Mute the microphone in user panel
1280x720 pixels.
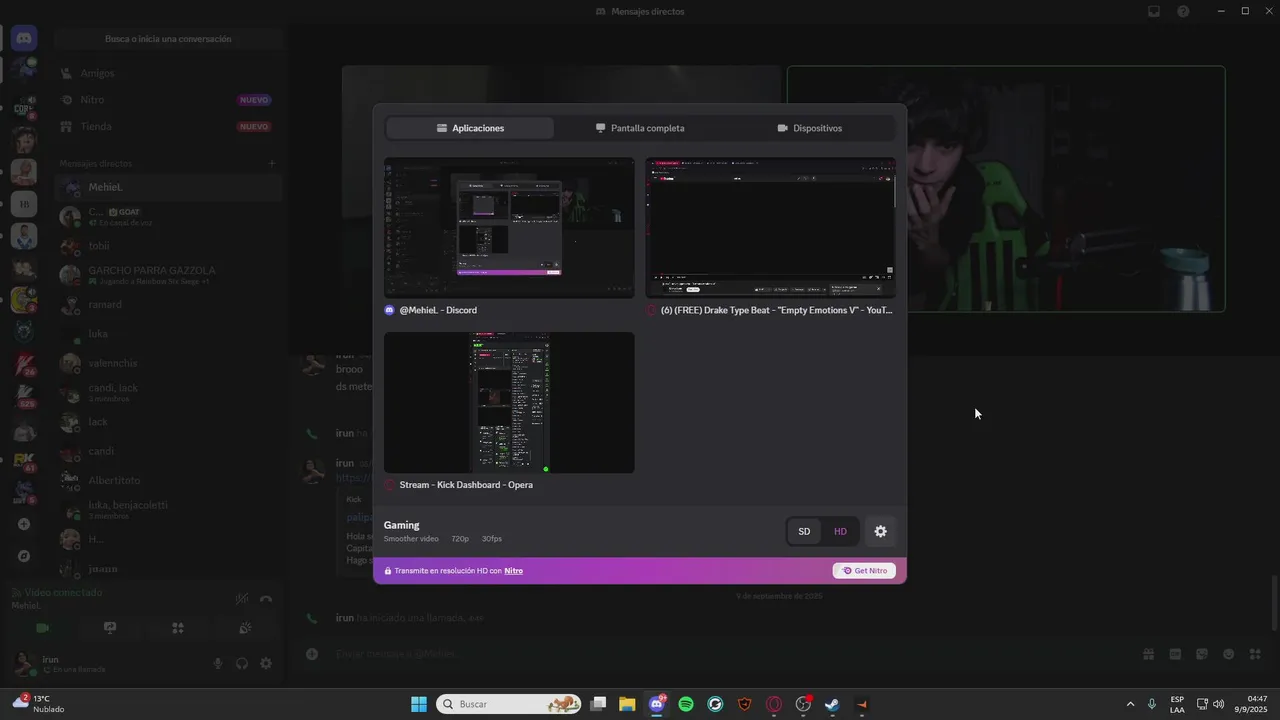(x=218, y=663)
